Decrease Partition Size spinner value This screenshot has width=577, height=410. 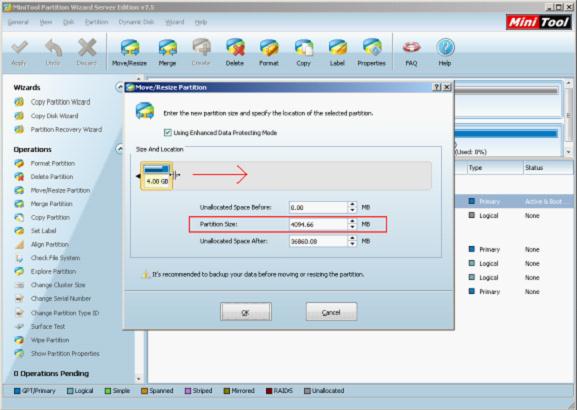pyautogui.click(x=353, y=227)
